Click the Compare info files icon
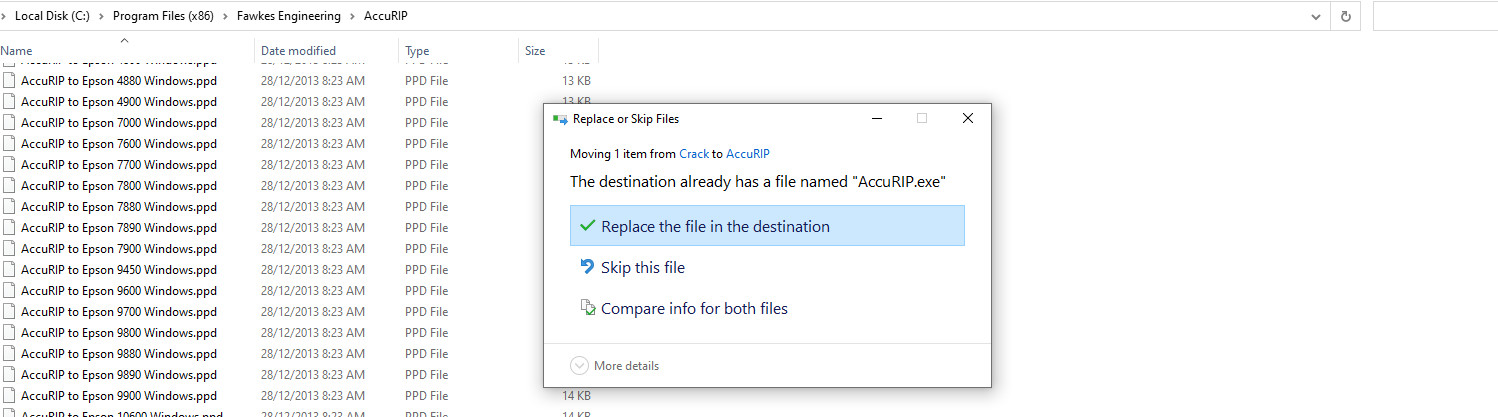The height and width of the screenshot is (417, 1498). coord(588,308)
